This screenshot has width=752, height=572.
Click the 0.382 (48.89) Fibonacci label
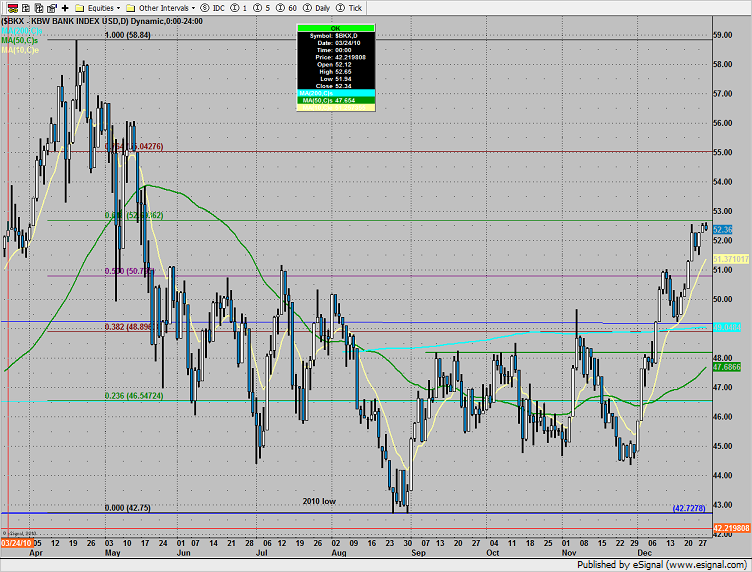click(x=129, y=327)
